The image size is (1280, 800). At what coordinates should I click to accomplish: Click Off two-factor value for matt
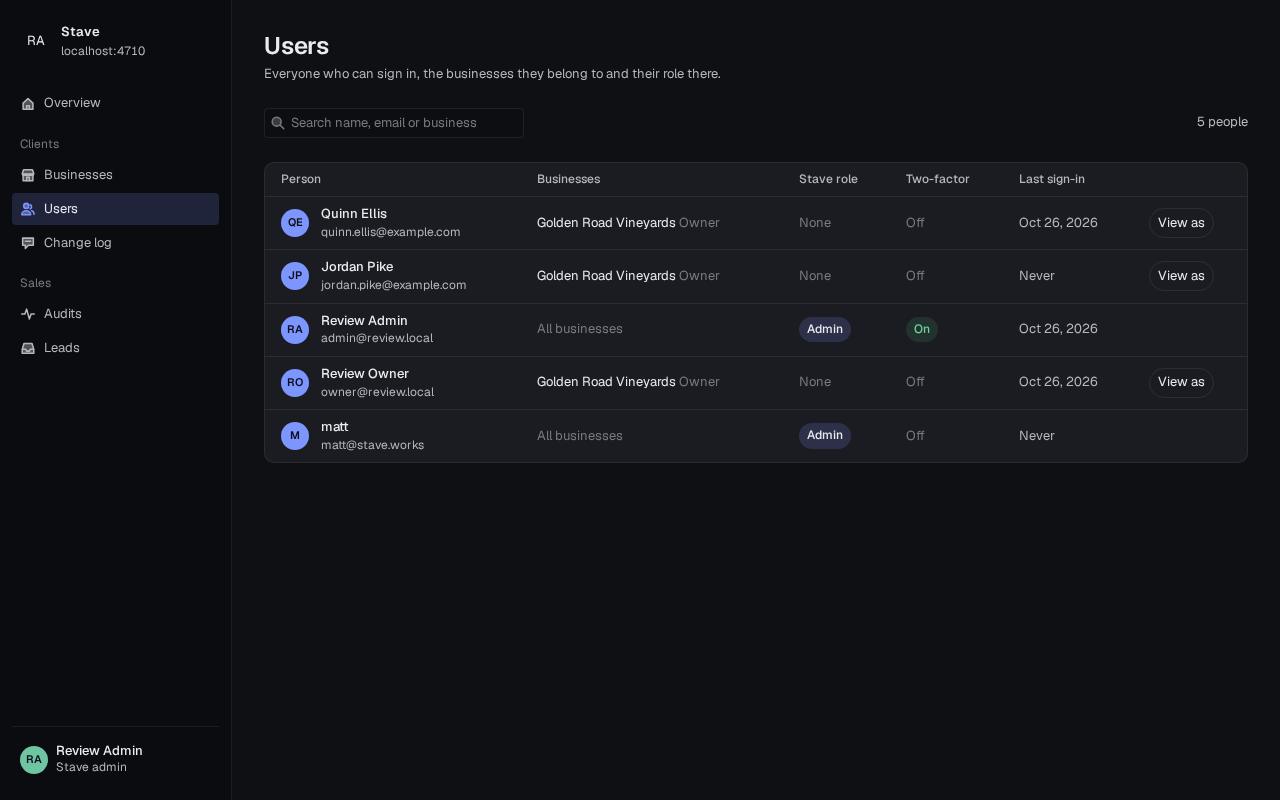point(915,436)
